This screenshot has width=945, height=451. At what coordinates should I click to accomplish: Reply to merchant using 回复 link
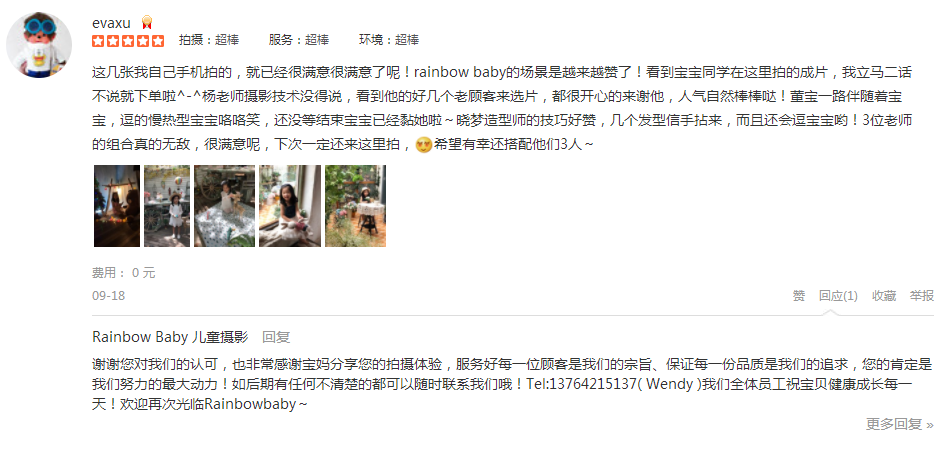pos(276,337)
